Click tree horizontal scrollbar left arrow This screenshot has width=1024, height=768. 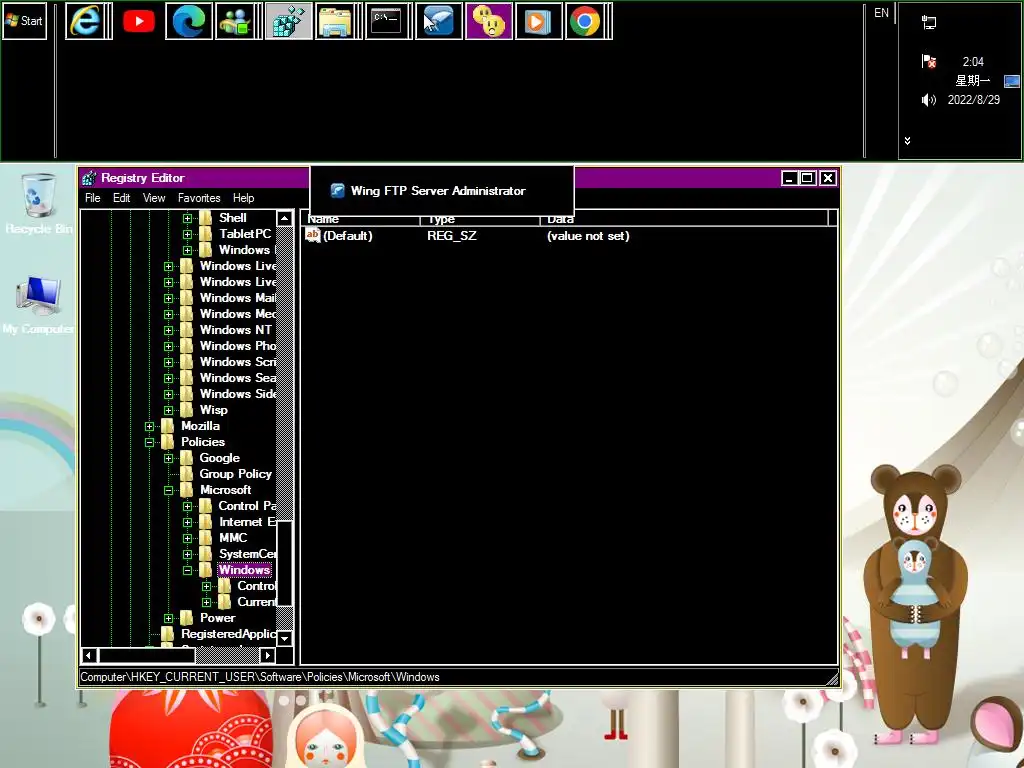coord(89,655)
